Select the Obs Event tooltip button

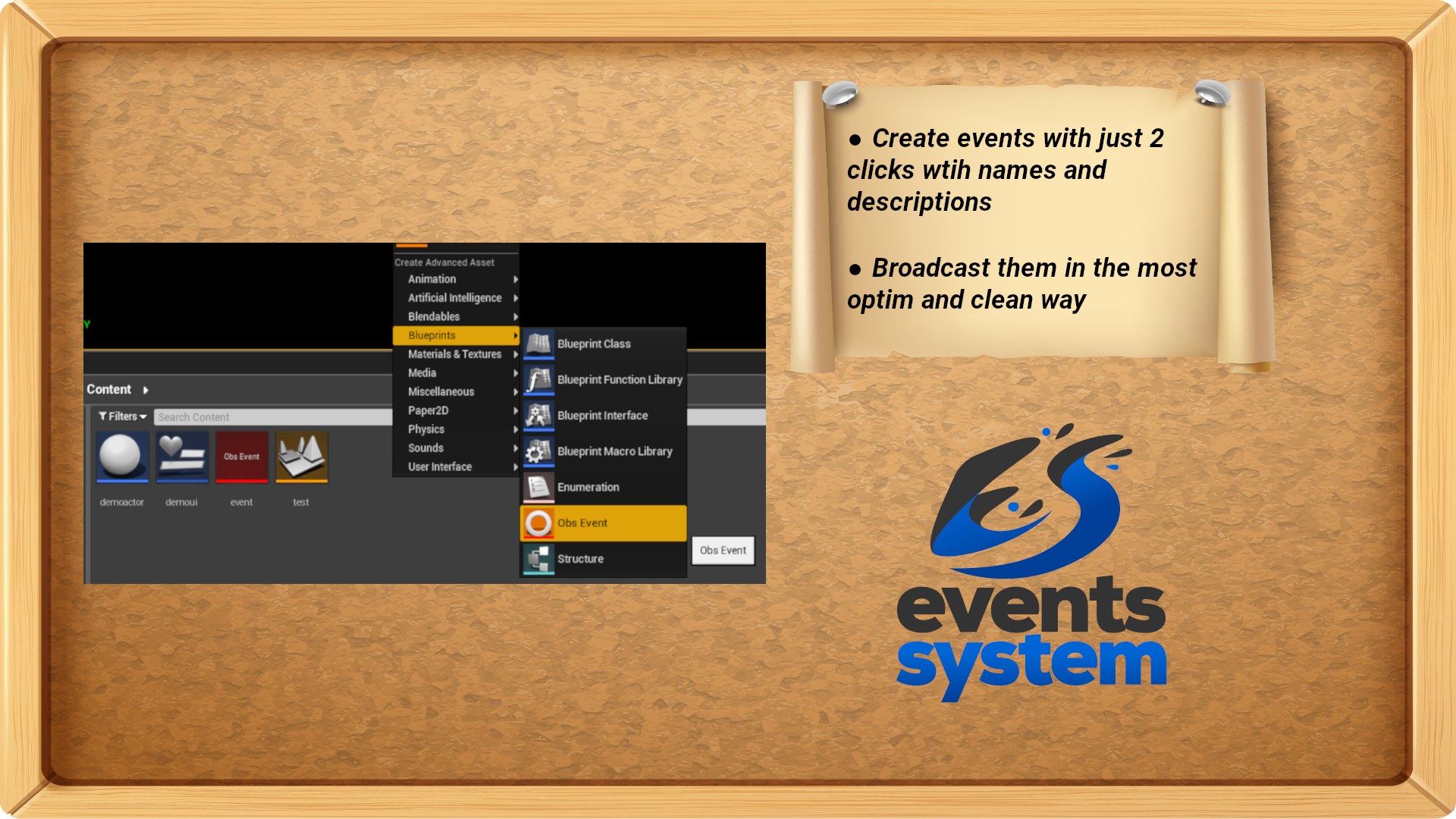723,550
